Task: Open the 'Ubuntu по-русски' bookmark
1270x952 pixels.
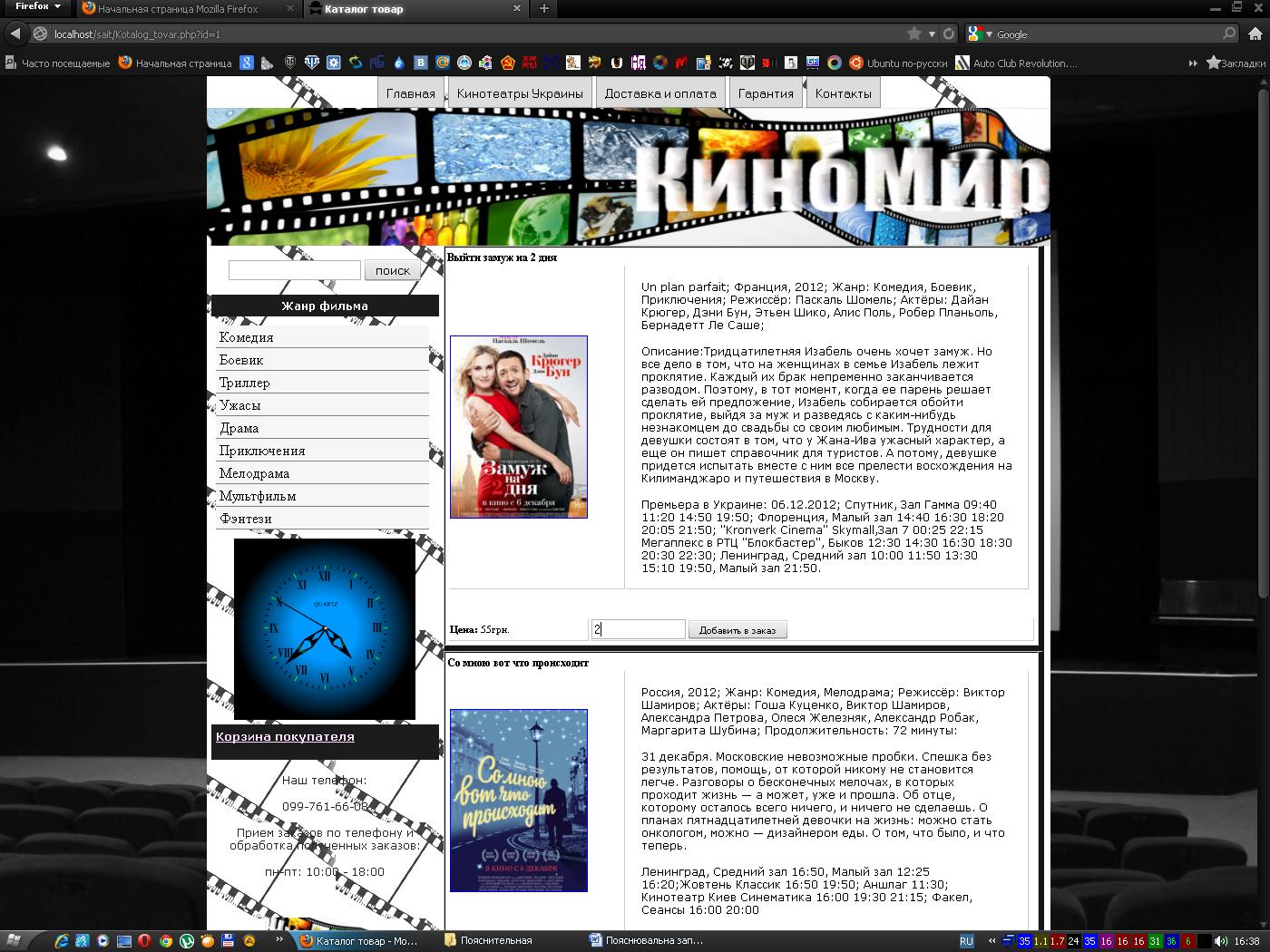Action: (898, 63)
